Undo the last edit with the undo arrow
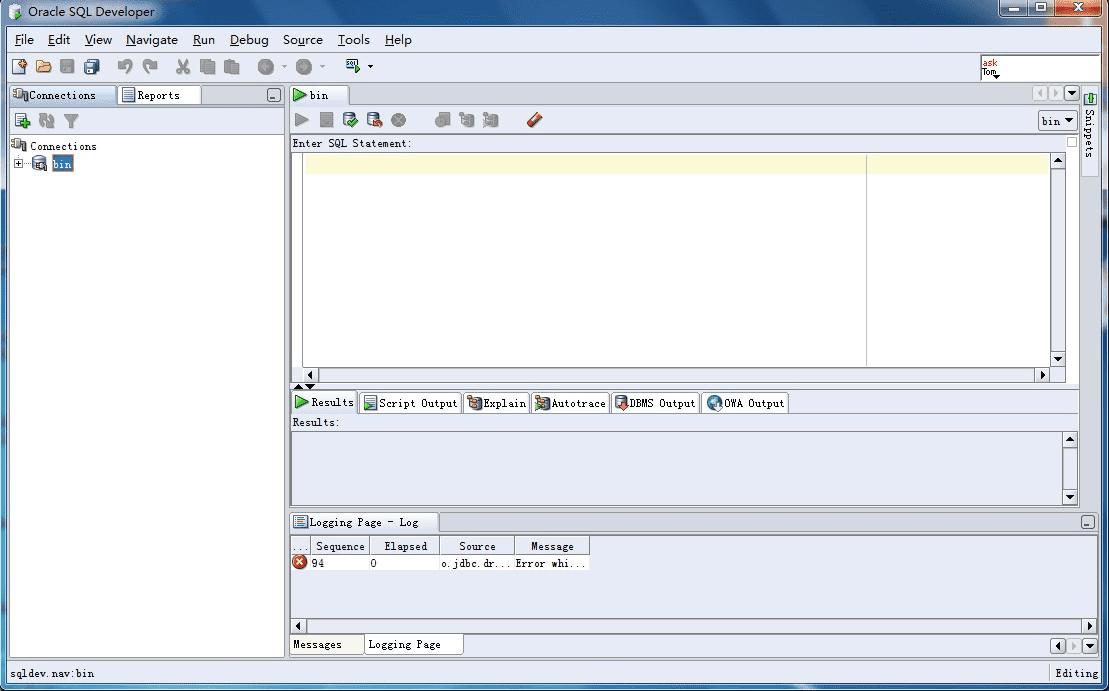Image resolution: width=1109 pixels, height=691 pixels. pyautogui.click(x=125, y=66)
